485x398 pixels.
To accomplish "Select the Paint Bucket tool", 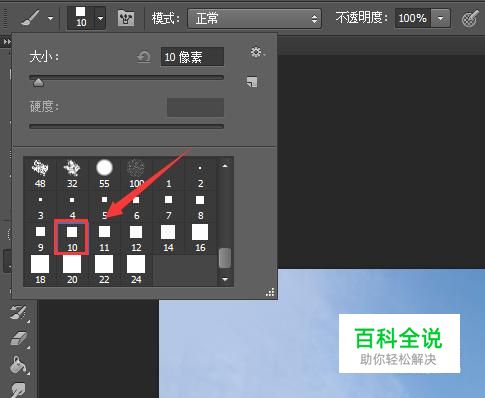I will pyautogui.click(x=18, y=364).
